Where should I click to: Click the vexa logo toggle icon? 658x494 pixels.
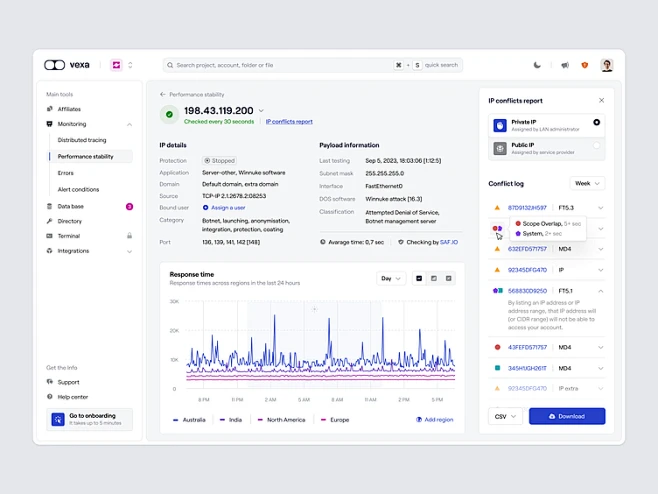tap(55, 65)
